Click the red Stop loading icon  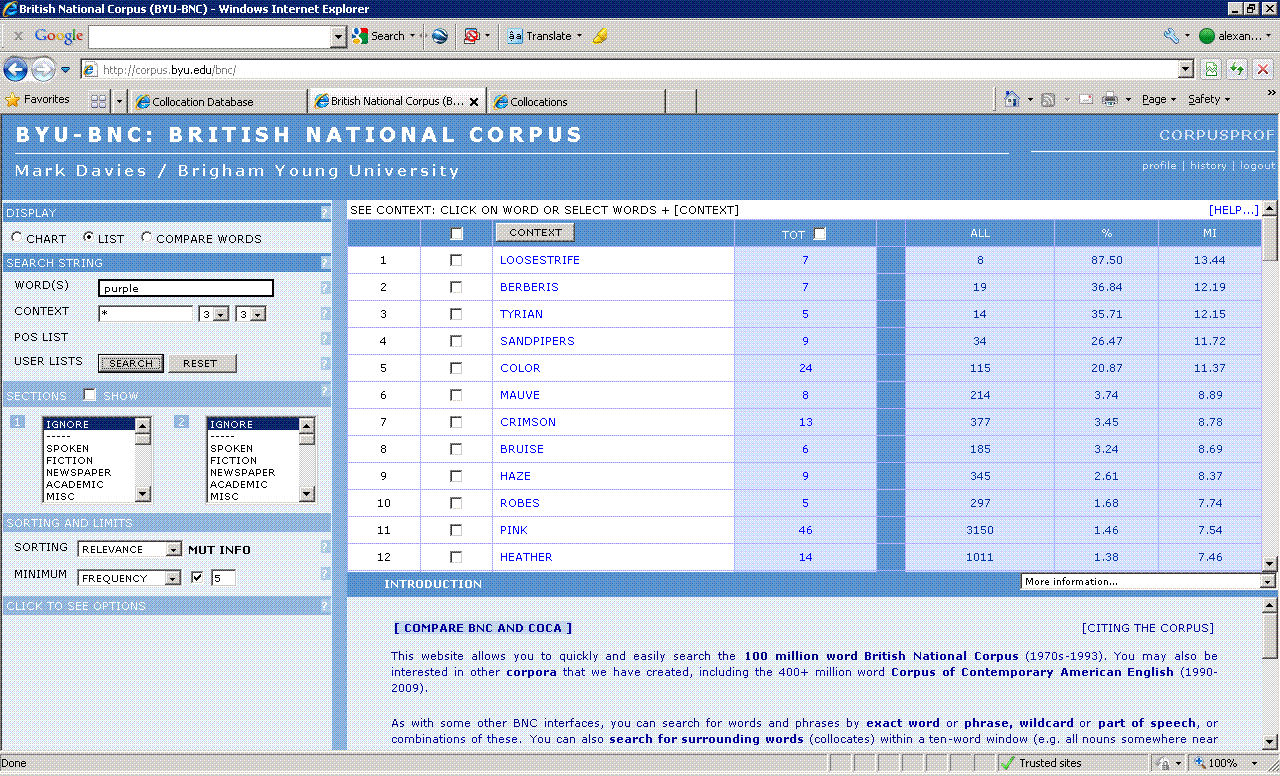[1263, 70]
